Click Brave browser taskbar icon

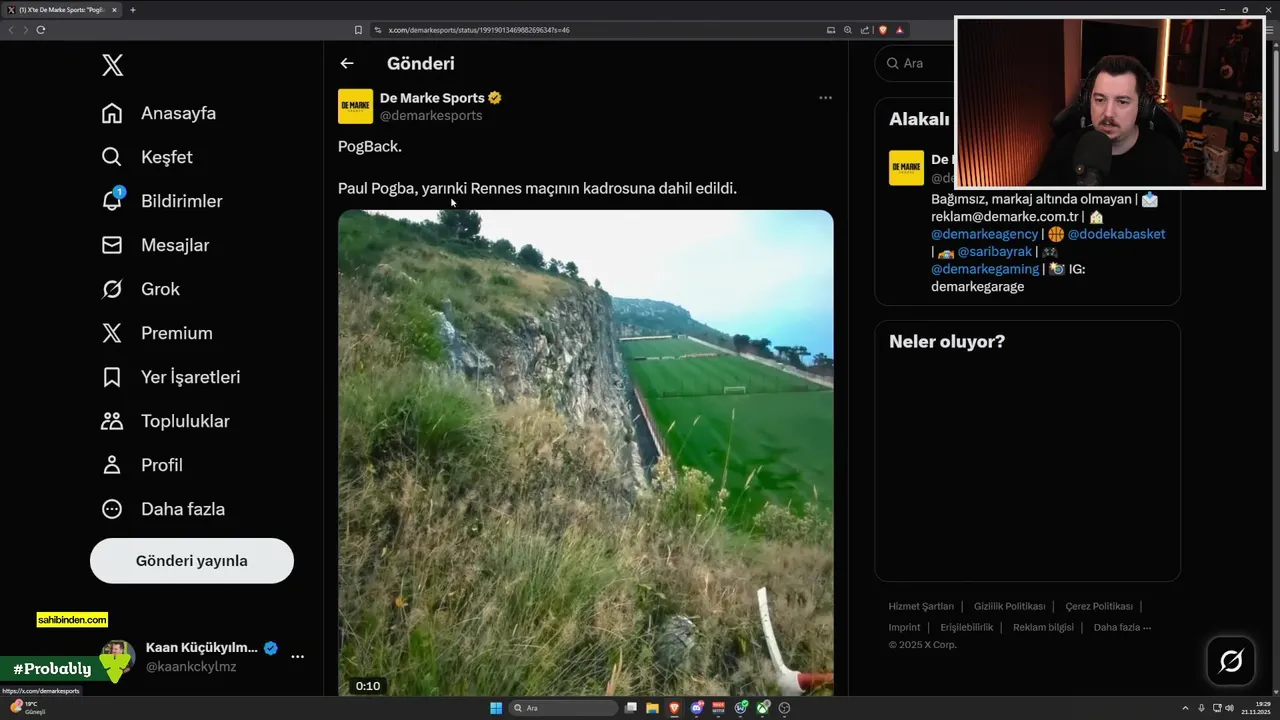[674, 708]
